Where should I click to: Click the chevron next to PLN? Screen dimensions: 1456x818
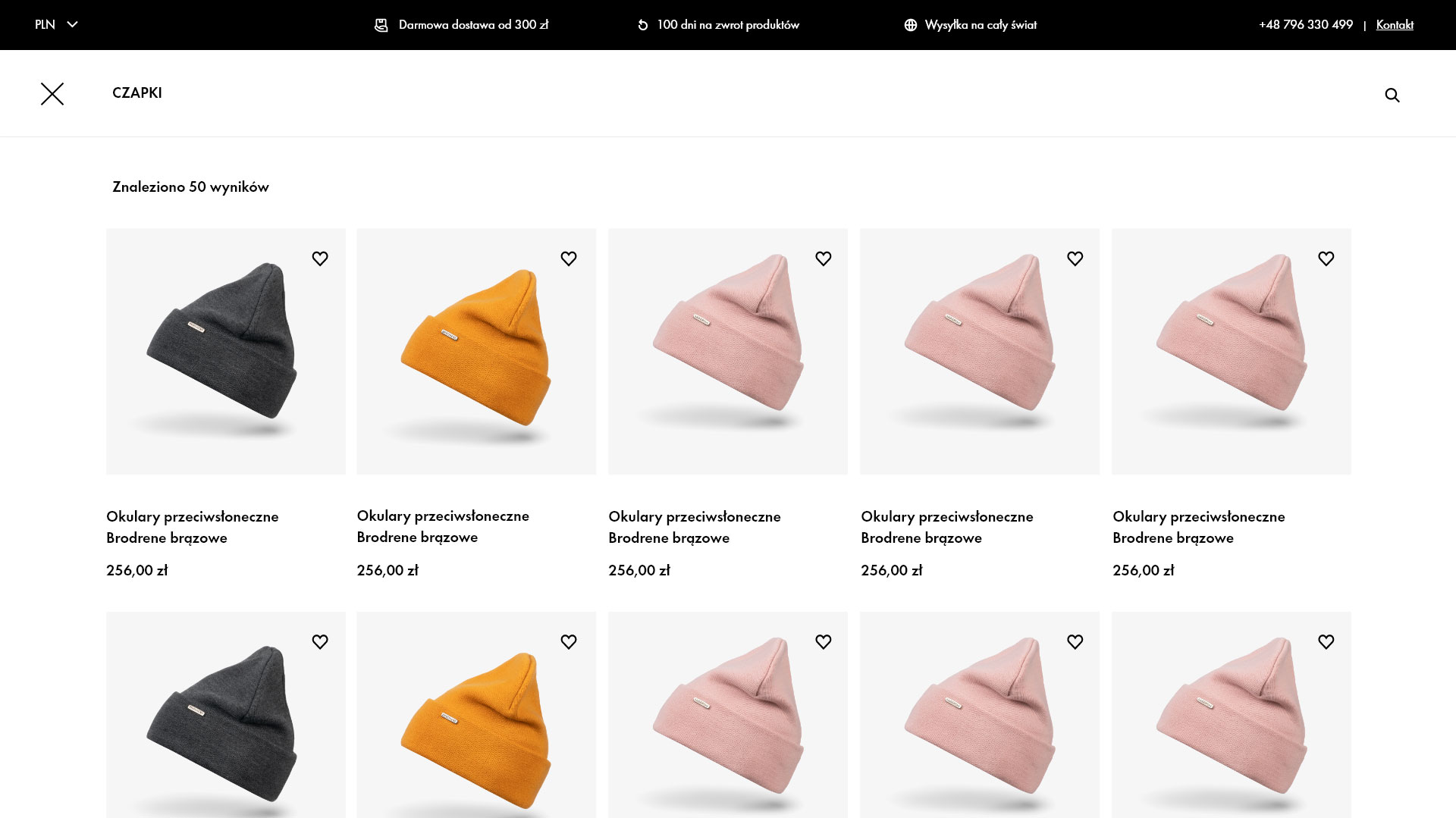73,24
